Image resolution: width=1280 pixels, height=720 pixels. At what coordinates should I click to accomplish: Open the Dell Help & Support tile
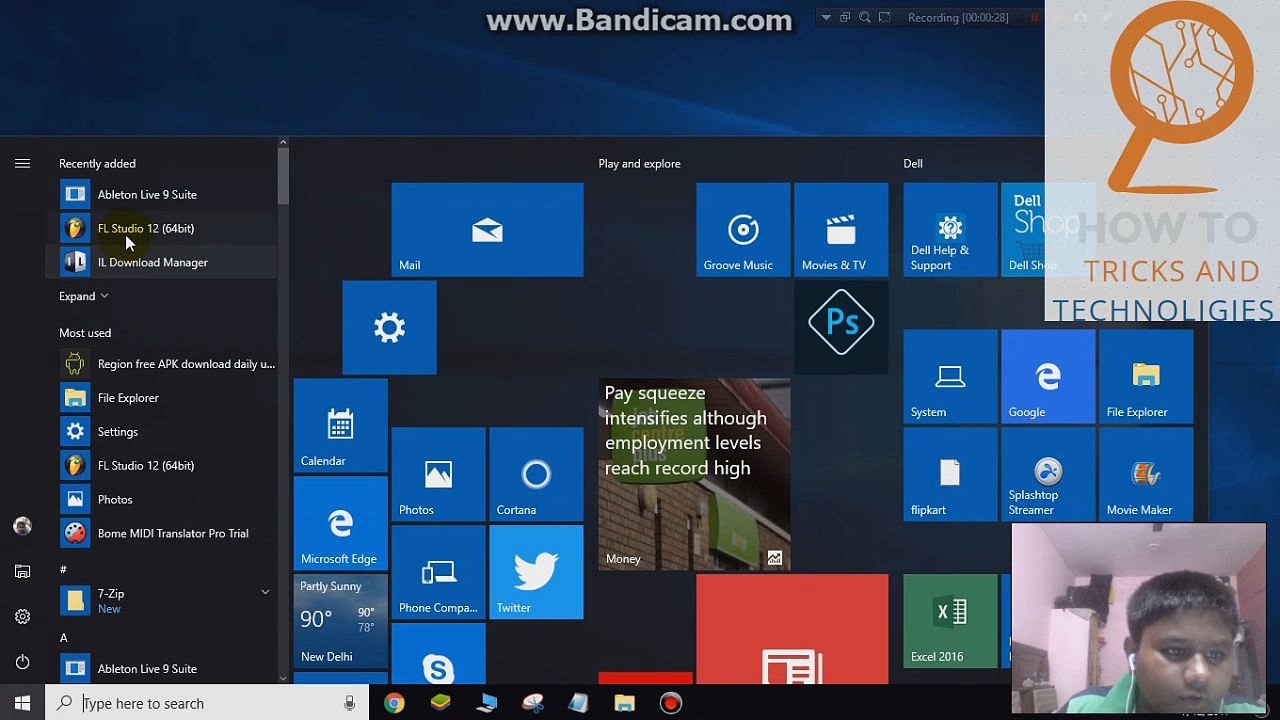pos(950,229)
